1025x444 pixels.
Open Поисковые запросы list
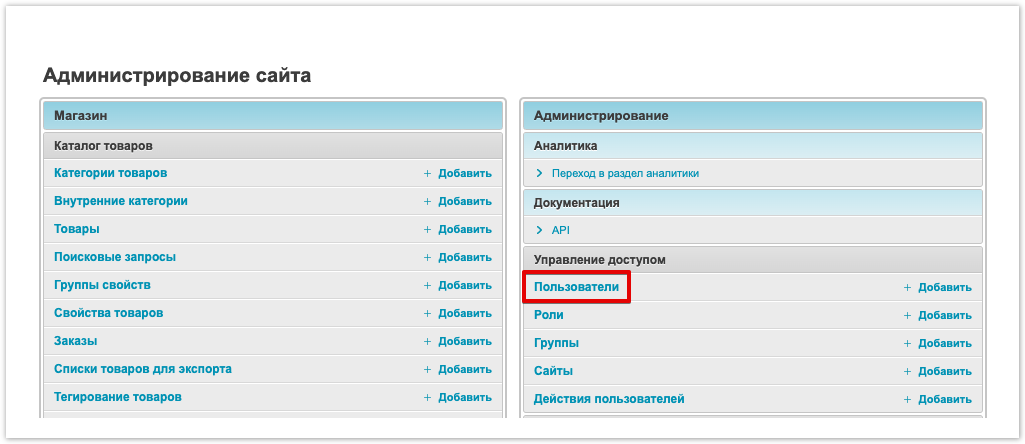(114, 257)
